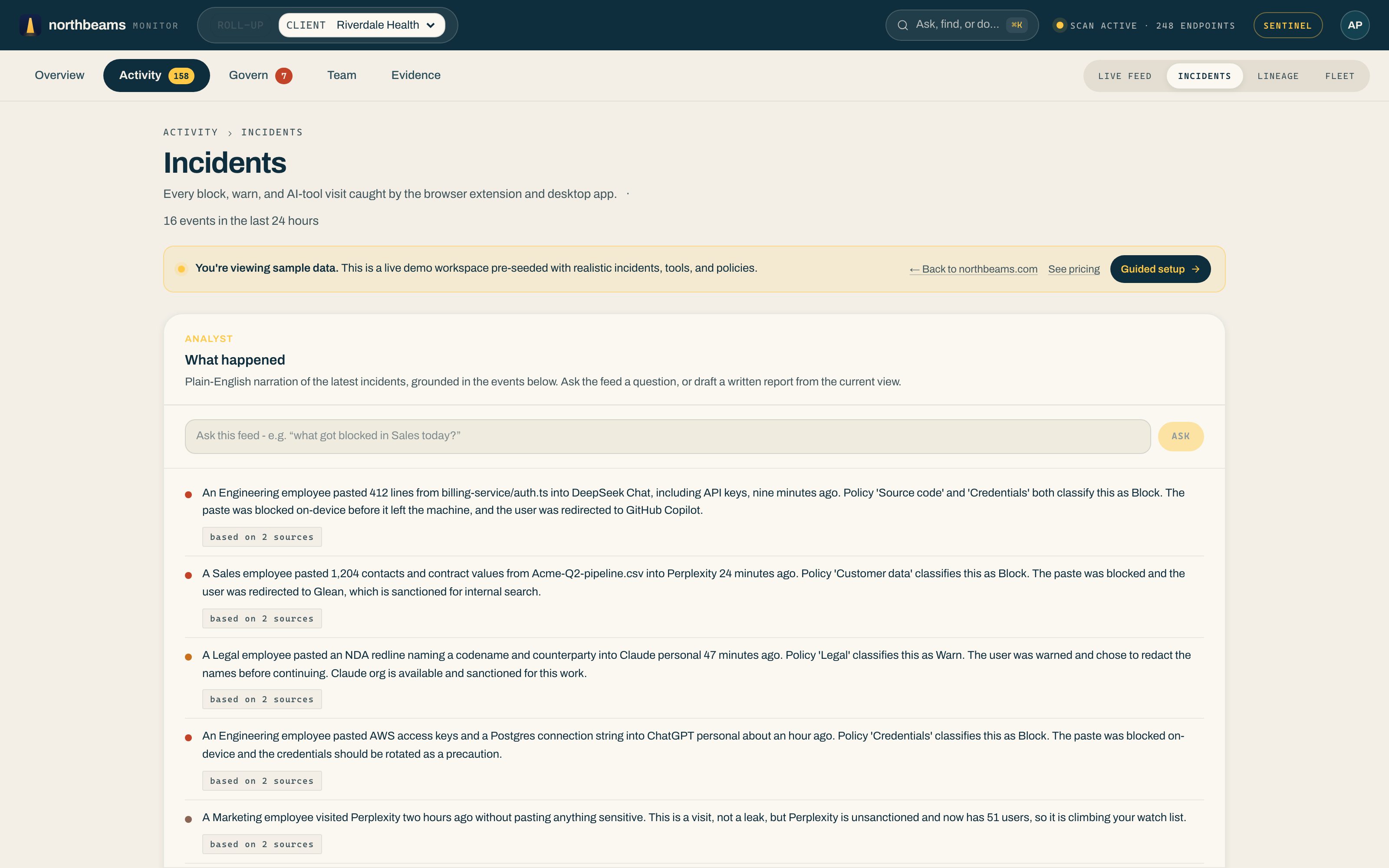The width and height of the screenshot is (1389, 868).
Task: Click the sample data banner yellow dot
Action: 181,269
